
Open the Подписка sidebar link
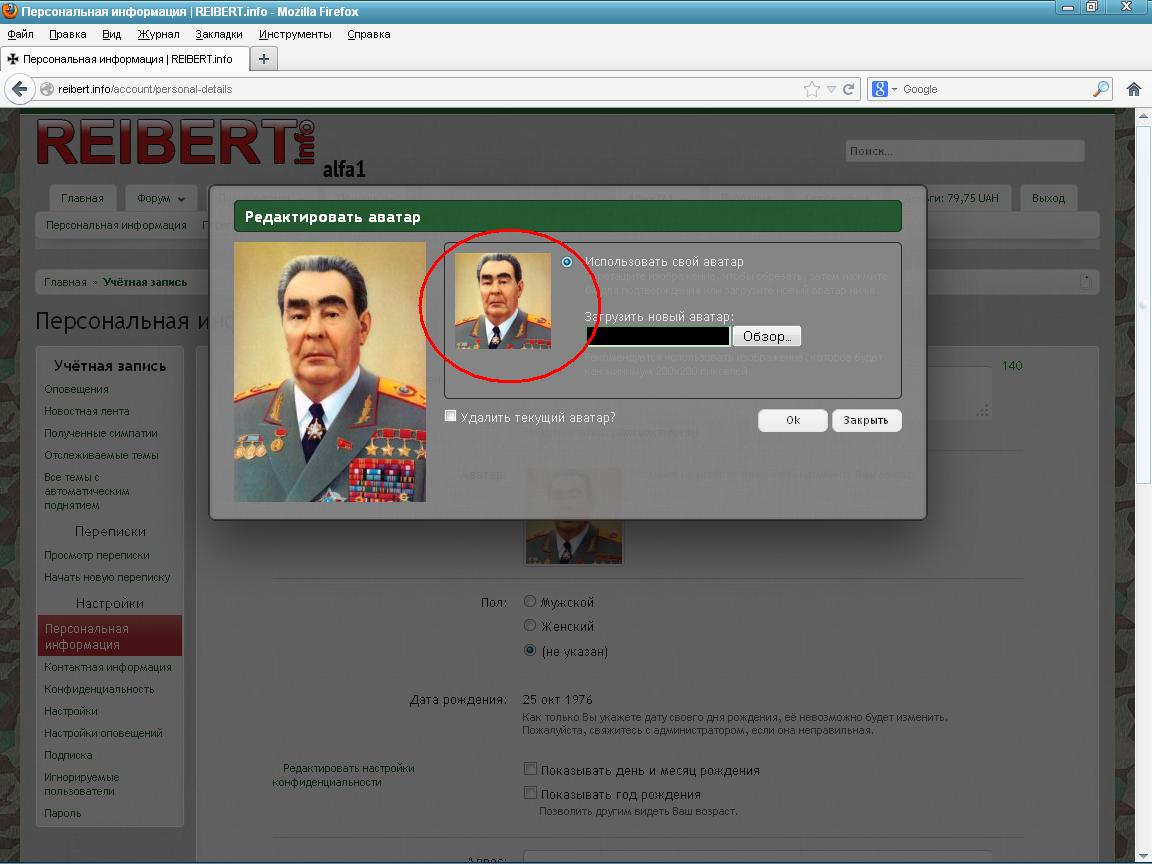[x=68, y=755]
